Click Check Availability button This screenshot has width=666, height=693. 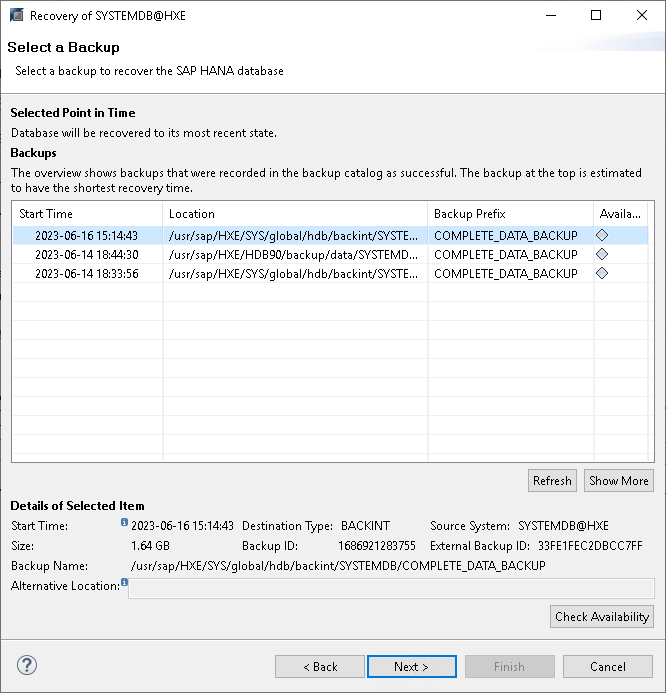[x=601, y=617]
